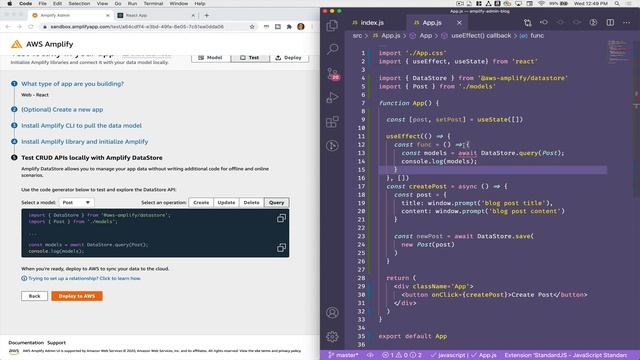The width and height of the screenshot is (640, 360).
Task: Go back using browser back arrow
Action: (x=8, y=27)
